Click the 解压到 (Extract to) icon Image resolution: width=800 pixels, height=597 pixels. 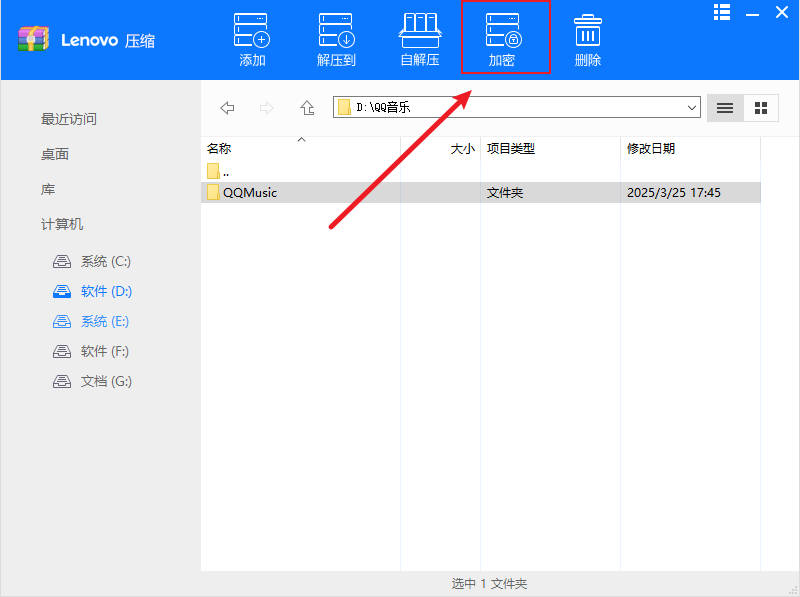pos(335,37)
